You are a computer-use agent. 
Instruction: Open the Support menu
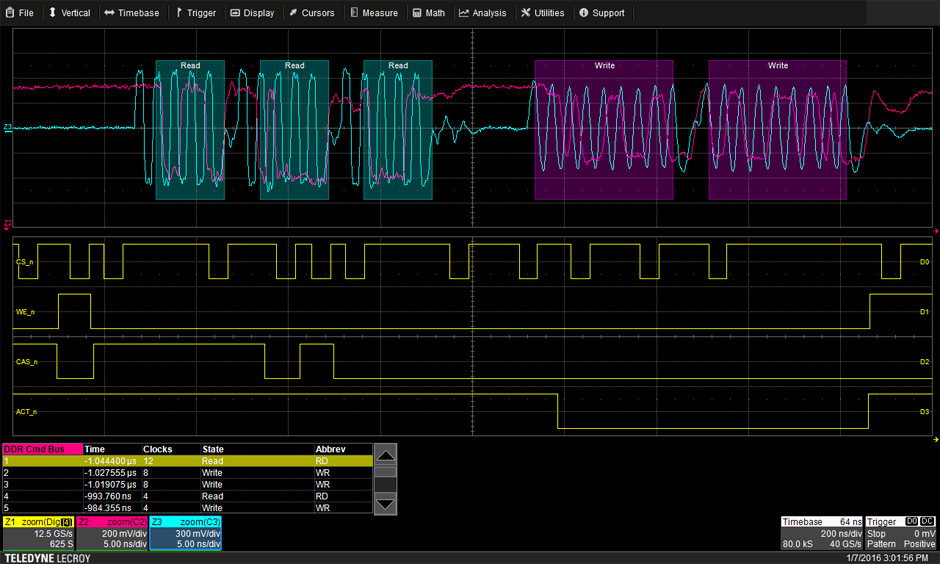(602, 13)
